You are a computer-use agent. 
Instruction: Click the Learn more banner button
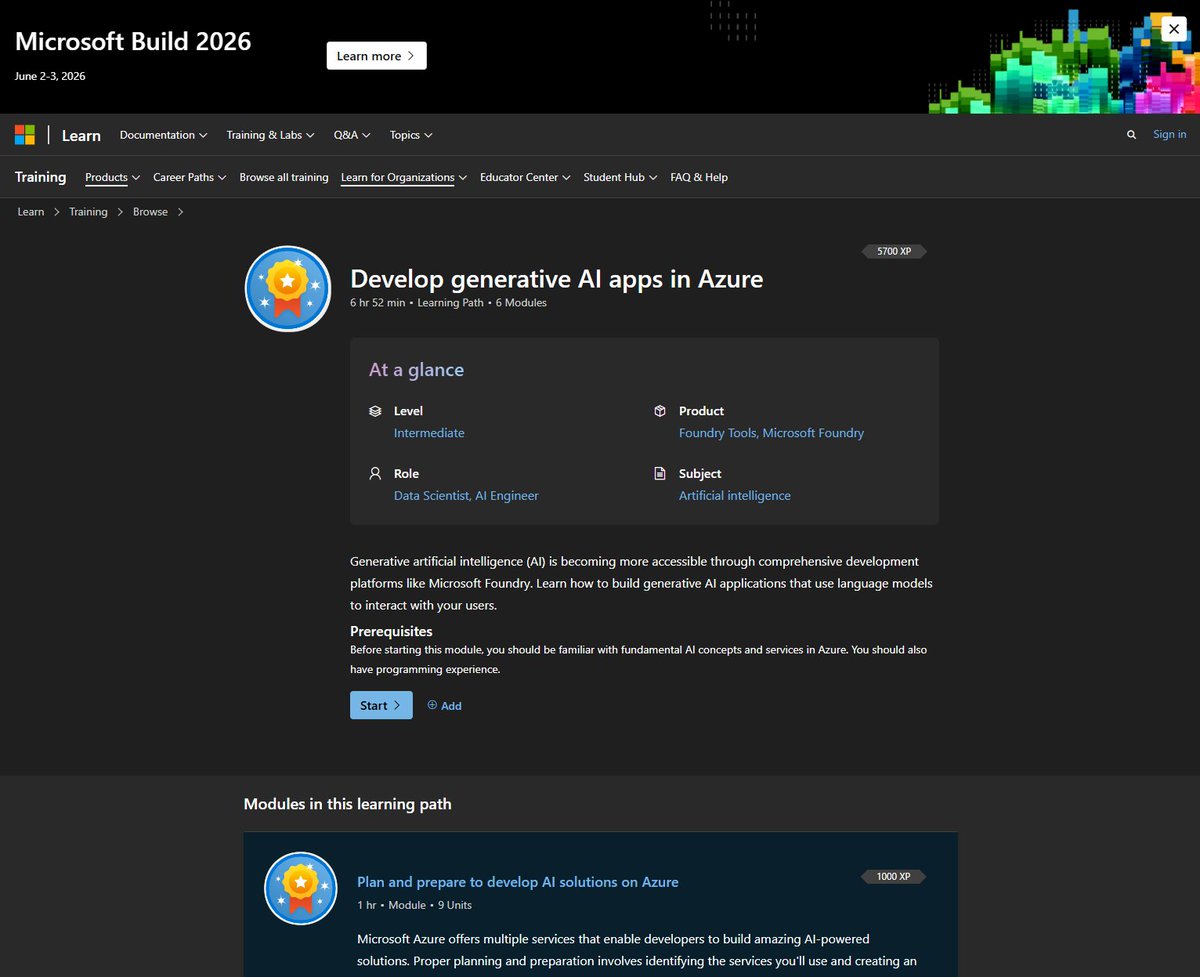tap(377, 56)
